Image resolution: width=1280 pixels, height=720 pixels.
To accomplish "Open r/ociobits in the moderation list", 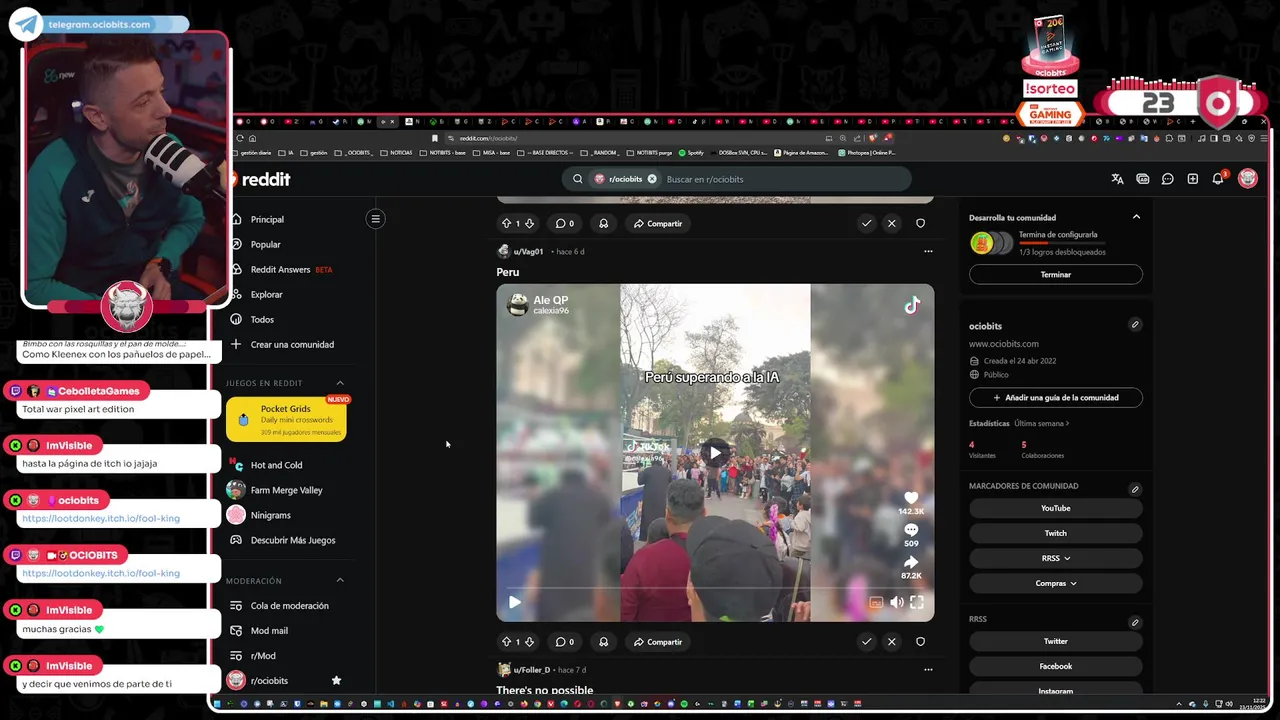I will [270, 680].
